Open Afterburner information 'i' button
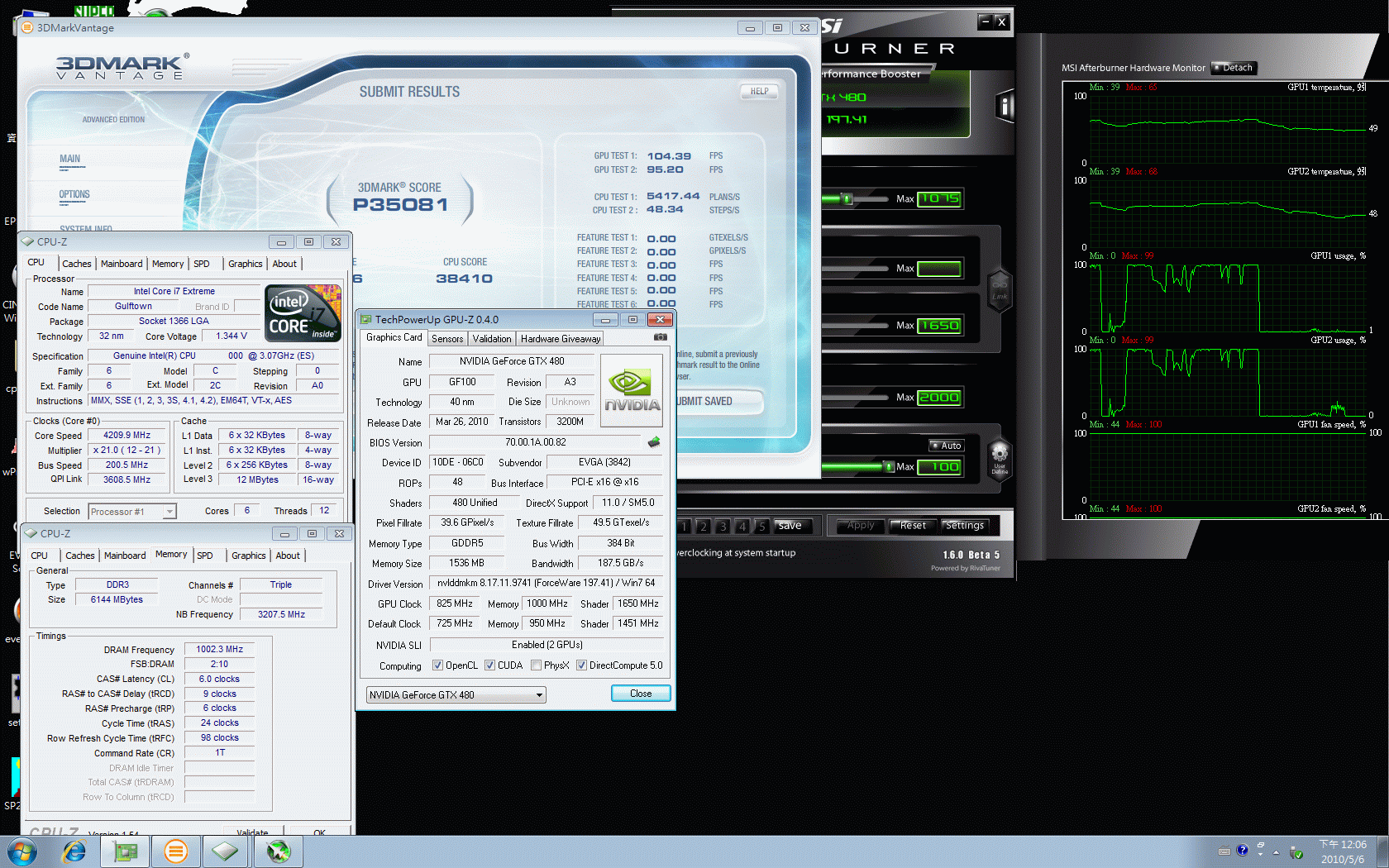 [1005, 106]
